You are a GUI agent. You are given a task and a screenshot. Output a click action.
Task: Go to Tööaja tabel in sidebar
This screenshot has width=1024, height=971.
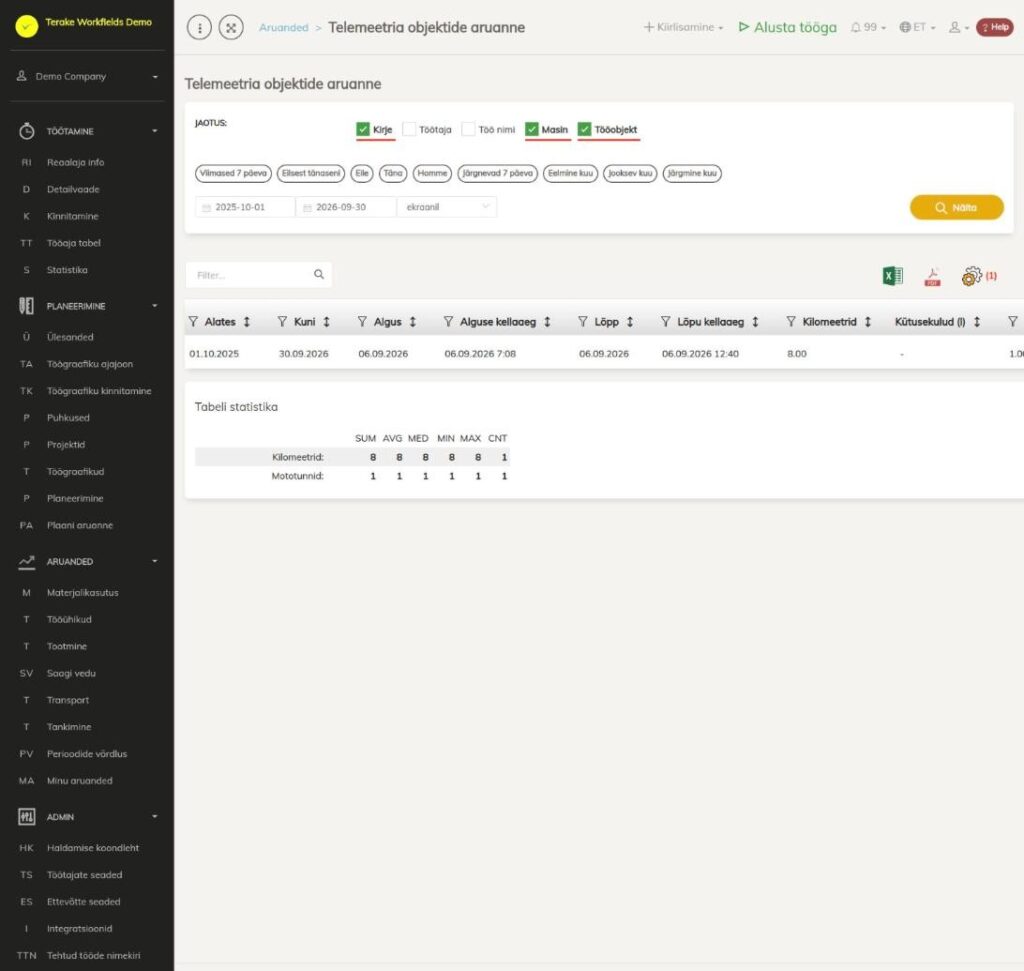pyautogui.click(x=74, y=243)
